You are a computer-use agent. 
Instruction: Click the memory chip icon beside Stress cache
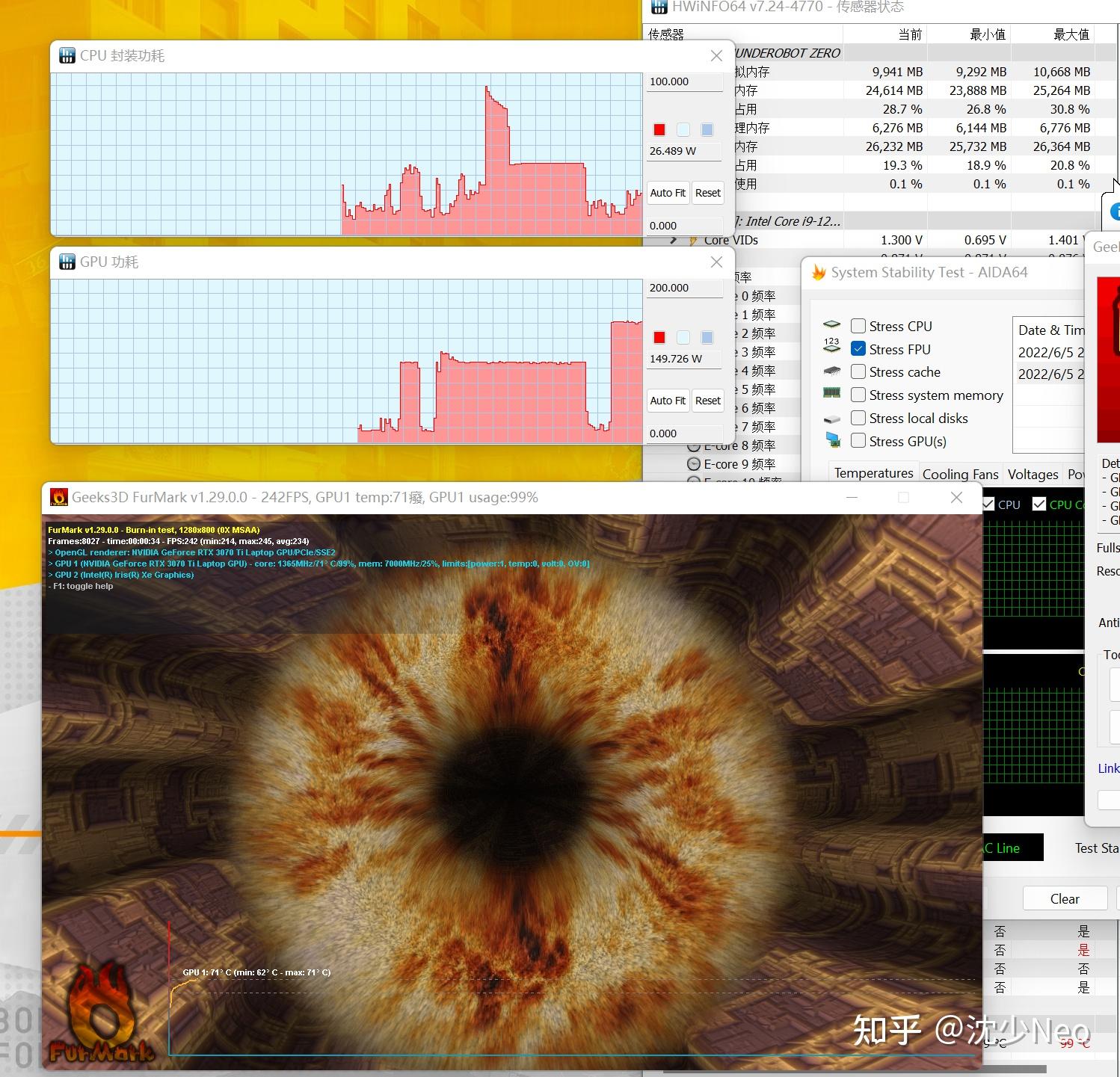pyautogui.click(x=832, y=371)
